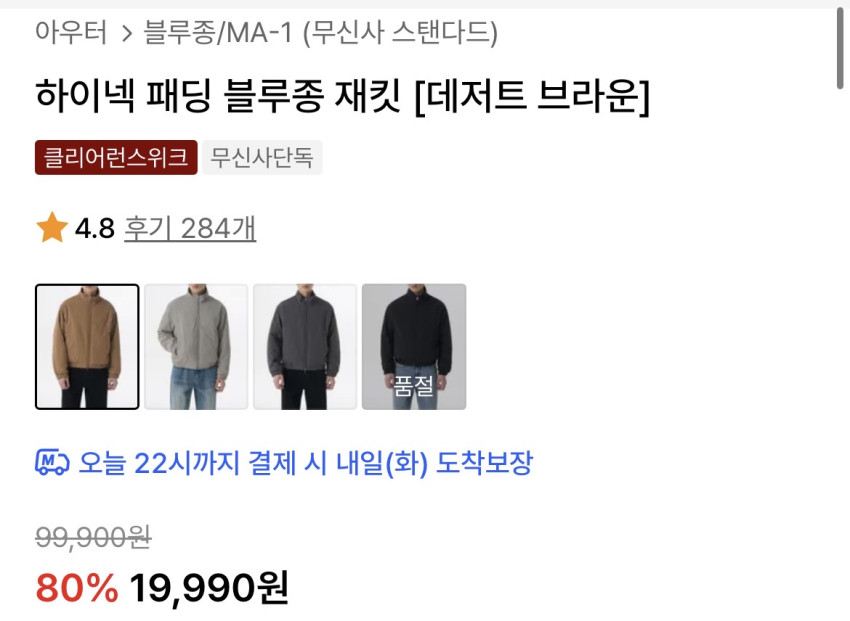Go to the 블루종/MA-1 breadcrumb category

[x=217, y=33]
